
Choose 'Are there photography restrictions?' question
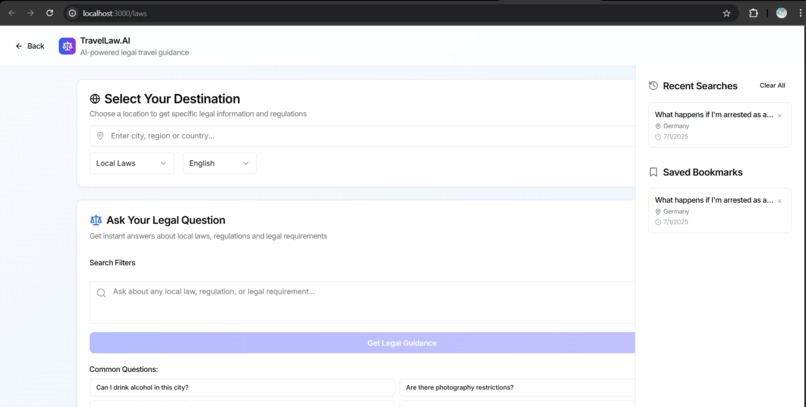[517, 387]
